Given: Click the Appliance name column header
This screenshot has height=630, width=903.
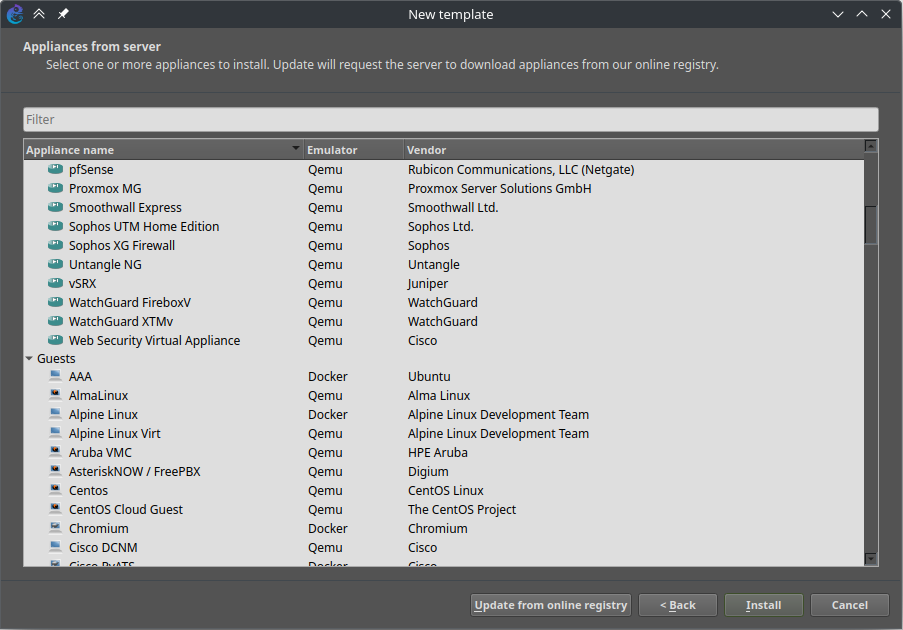Looking at the screenshot, I should [x=164, y=150].
